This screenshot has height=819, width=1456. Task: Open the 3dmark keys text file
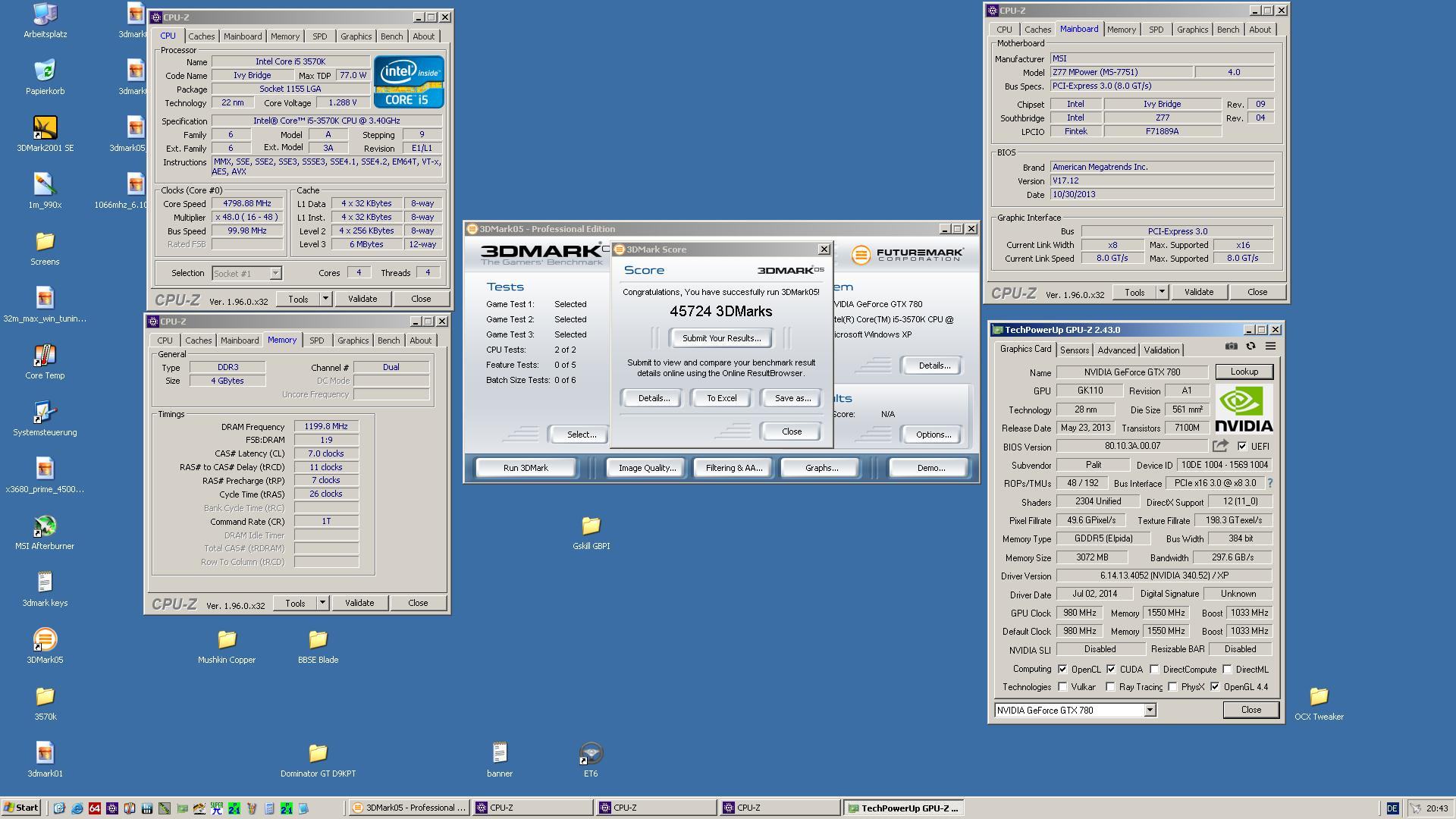pyautogui.click(x=45, y=588)
